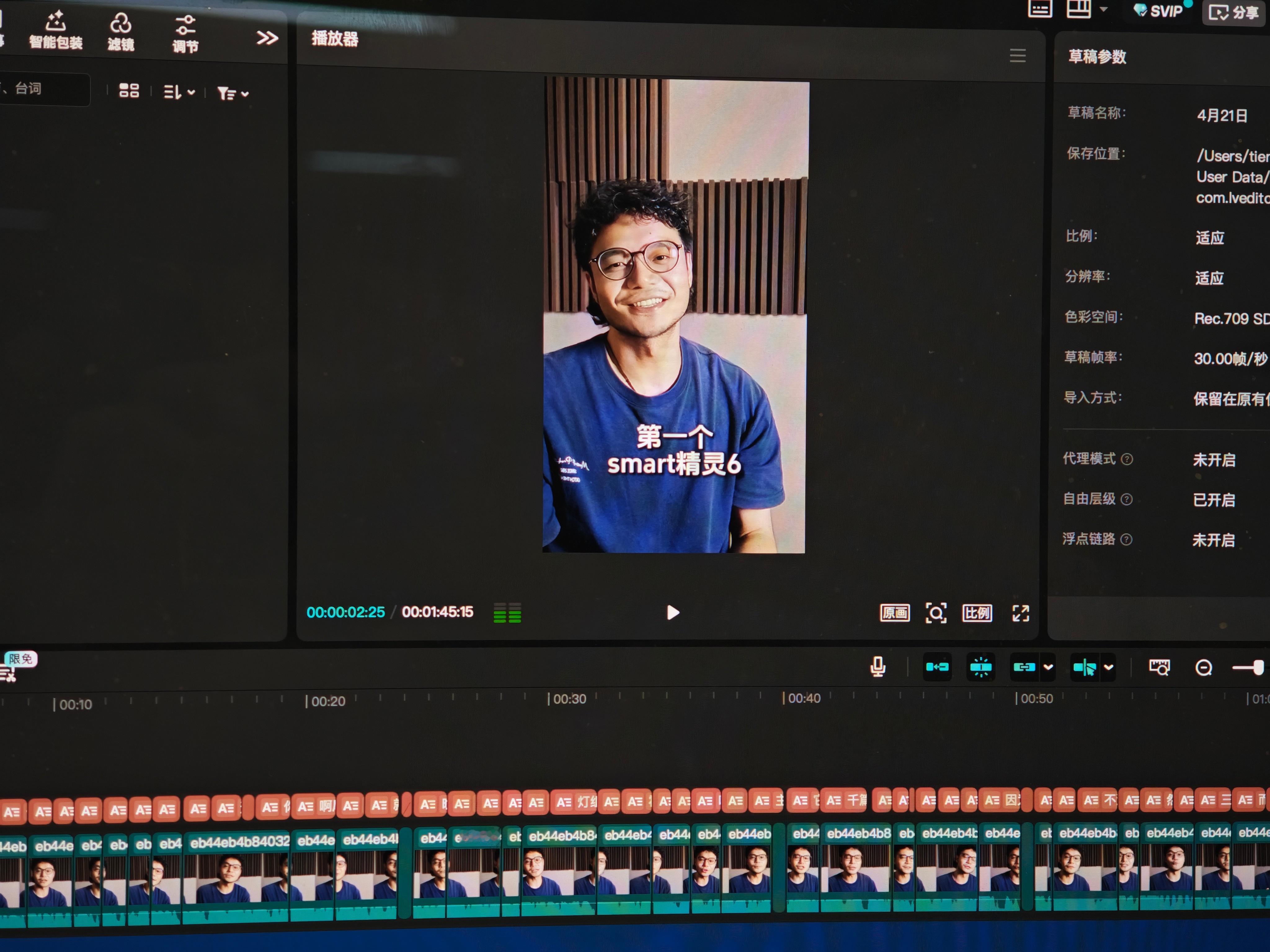The width and height of the screenshot is (1270, 952).
Task: Click the timeline zoom slider handle
Action: point(1258,668)
